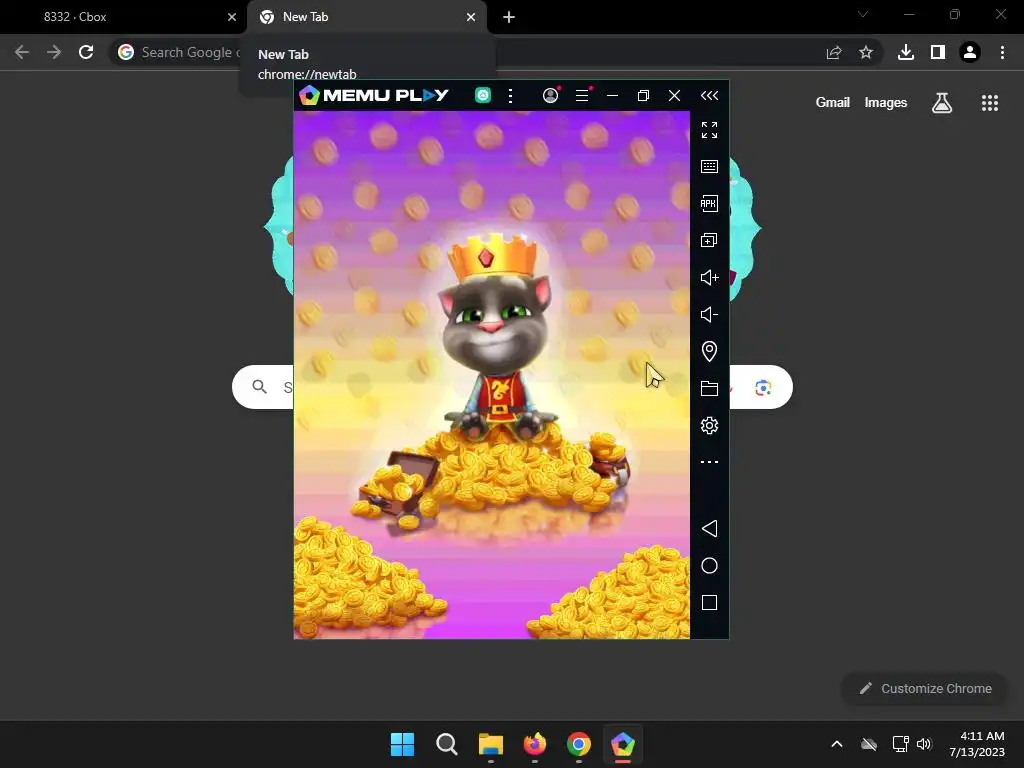Click the install APK icon
This screenshot has height=768, width=1024.
pos(709,203)
